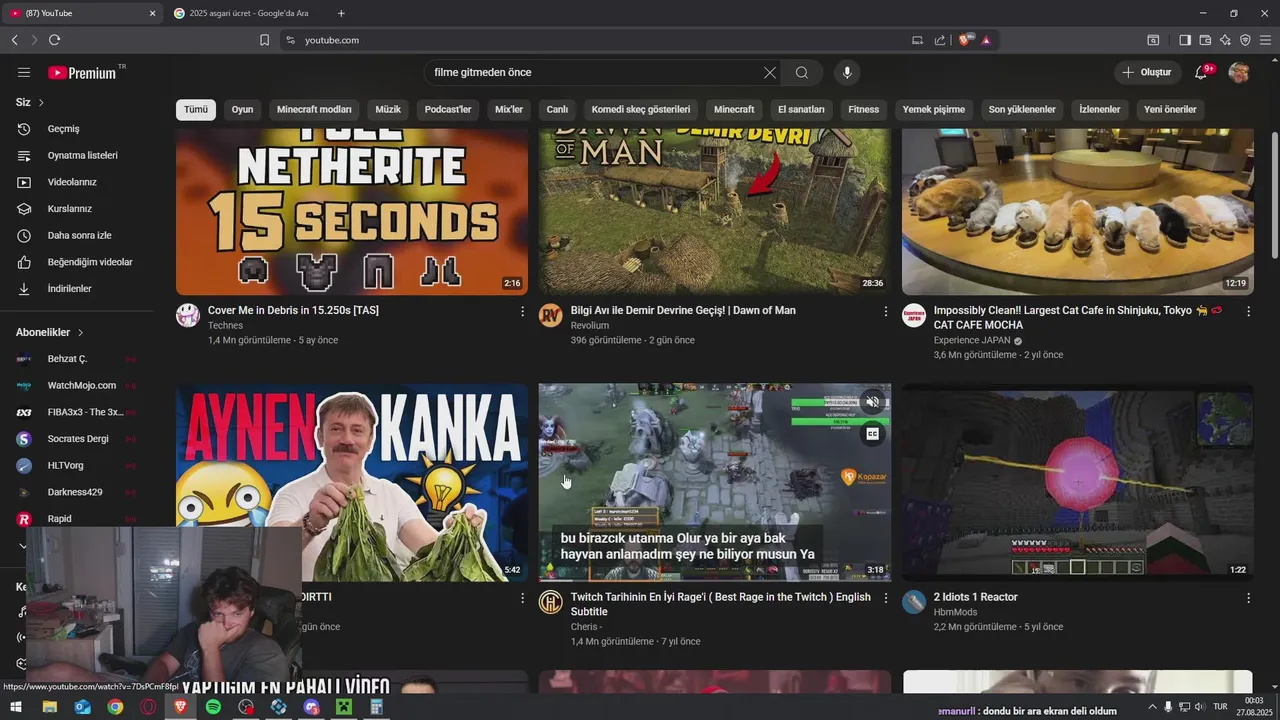Expand the Siz section chevron
The image size is (1280, 720).
point(41,102)
